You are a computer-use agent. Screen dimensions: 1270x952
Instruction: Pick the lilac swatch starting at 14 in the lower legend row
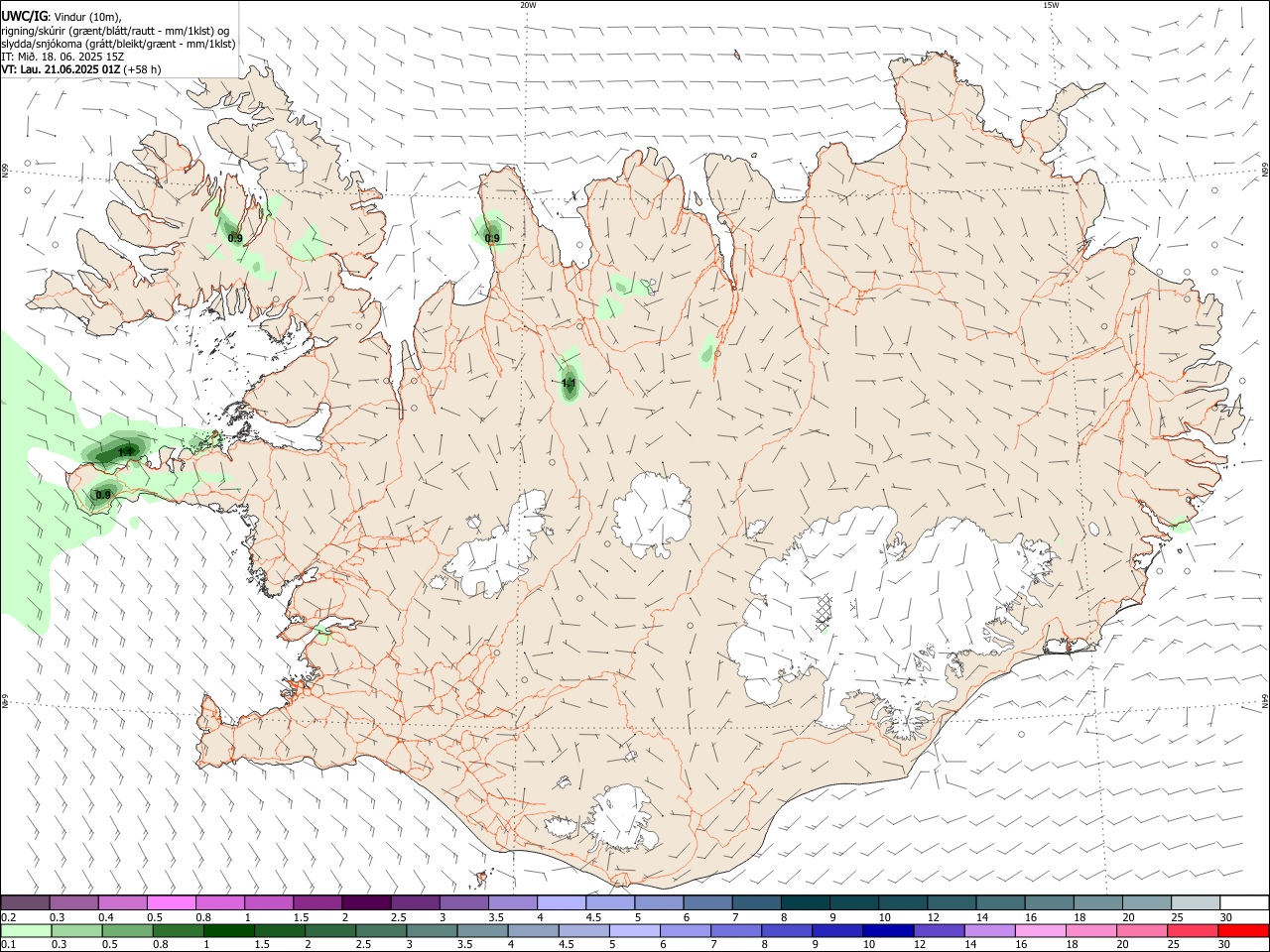[988, 930]
